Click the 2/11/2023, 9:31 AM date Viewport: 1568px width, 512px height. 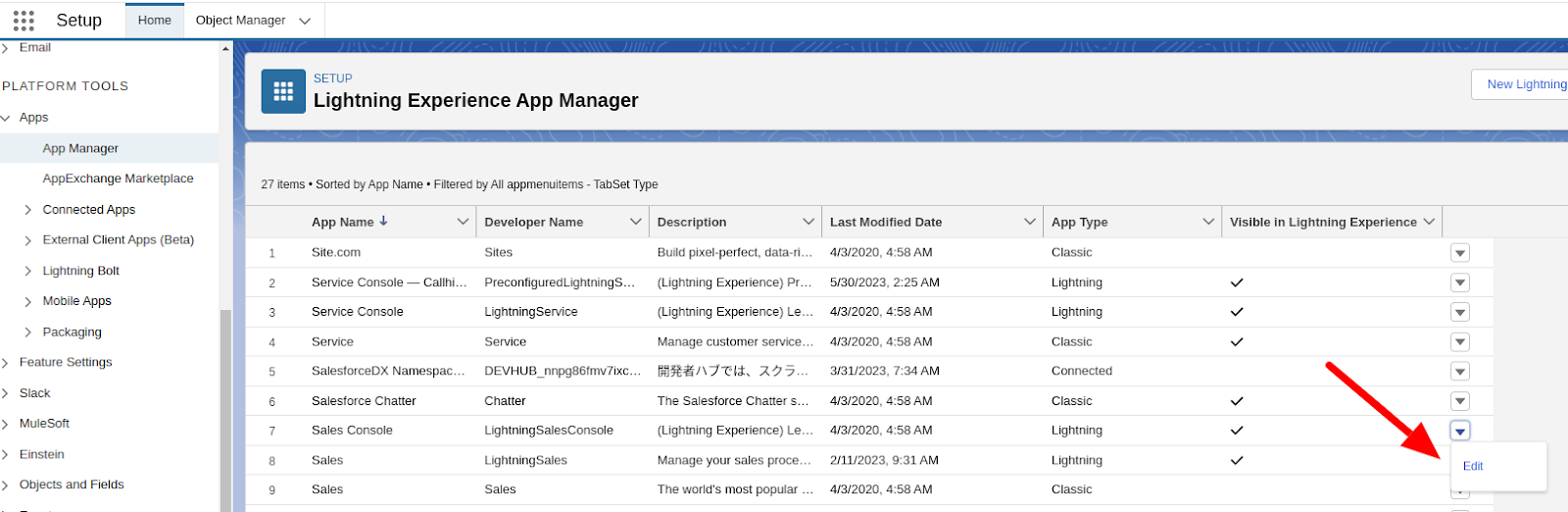tap(884, 460)
